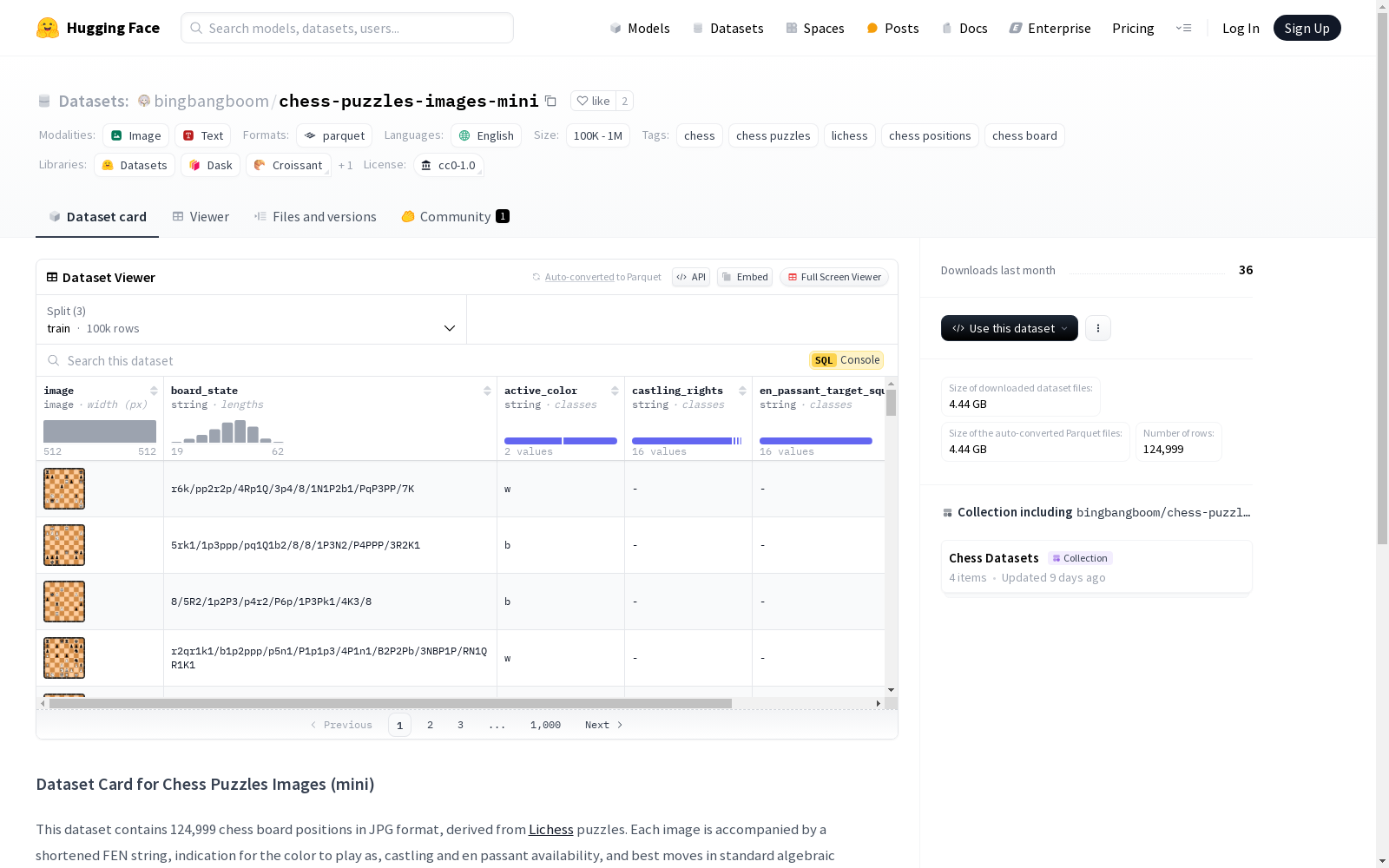Click the table horizontal scrollbar
1389x868 pixels.
[x=391, y=703]
